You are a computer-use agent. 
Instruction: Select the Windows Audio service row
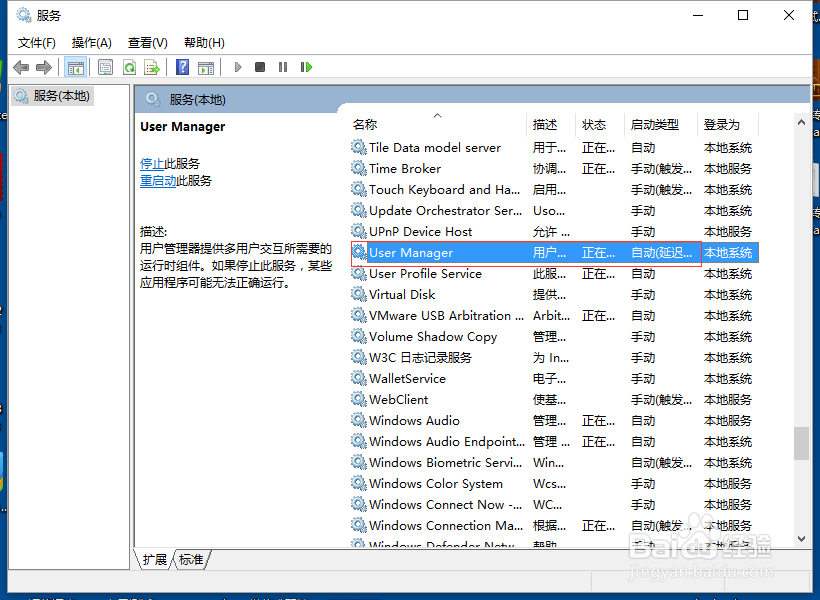click(x=413, y=420)
